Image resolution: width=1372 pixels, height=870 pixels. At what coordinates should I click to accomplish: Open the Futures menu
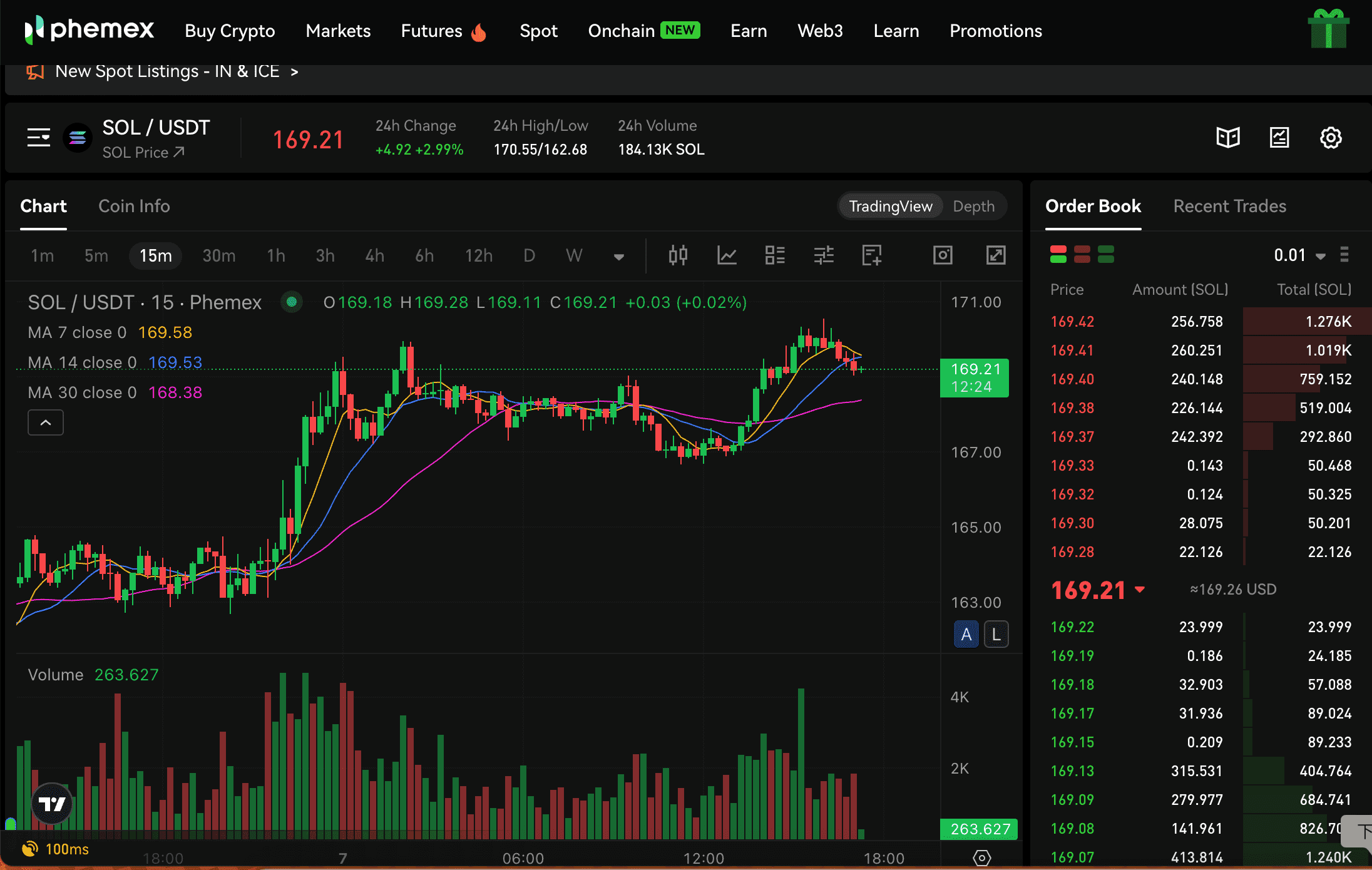click(444, 31)
